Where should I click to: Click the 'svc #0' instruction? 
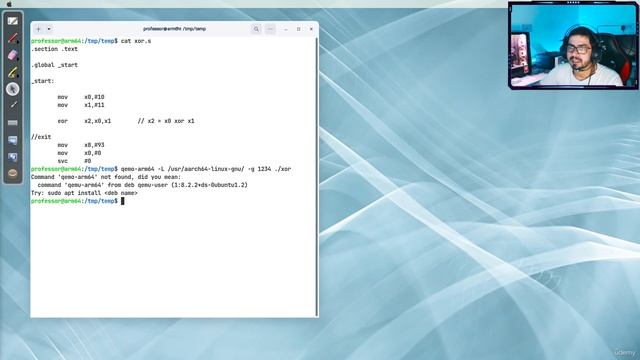[x=74, y=161]
